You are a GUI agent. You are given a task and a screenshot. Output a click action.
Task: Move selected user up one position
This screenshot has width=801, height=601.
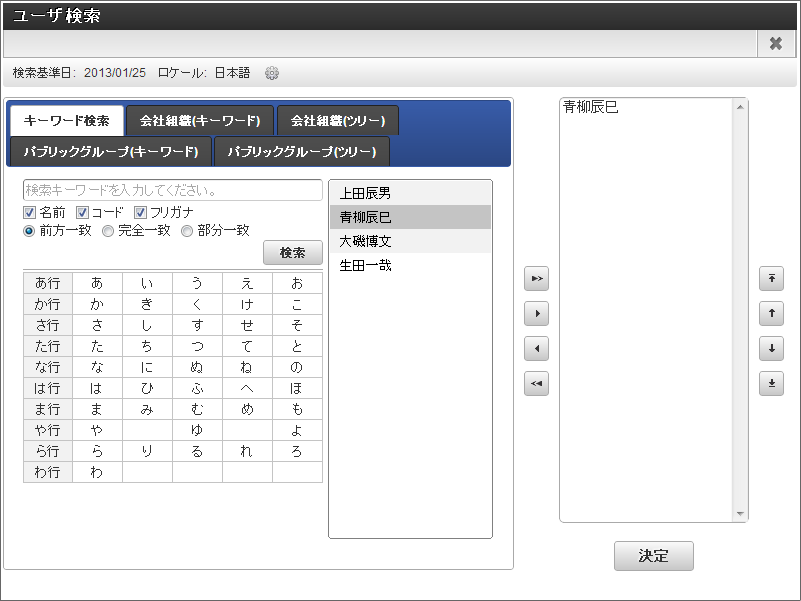pyautogui.click(x=771, y=313)
